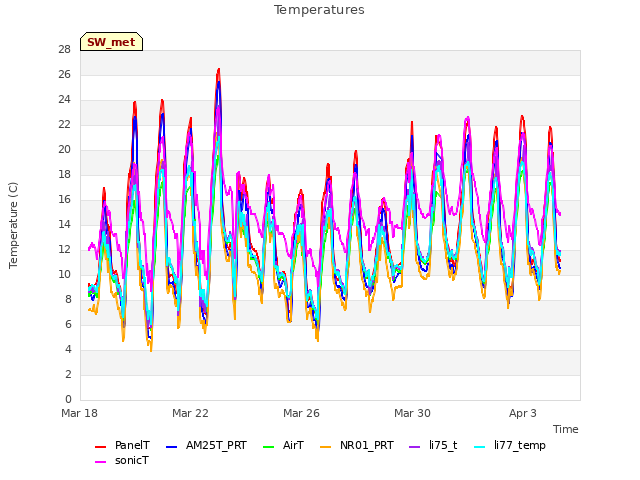Click the NR01_PRT orange legend swatch
This screenshot has width=640, height=480.
pyautogui.click(x=326, y=447)
